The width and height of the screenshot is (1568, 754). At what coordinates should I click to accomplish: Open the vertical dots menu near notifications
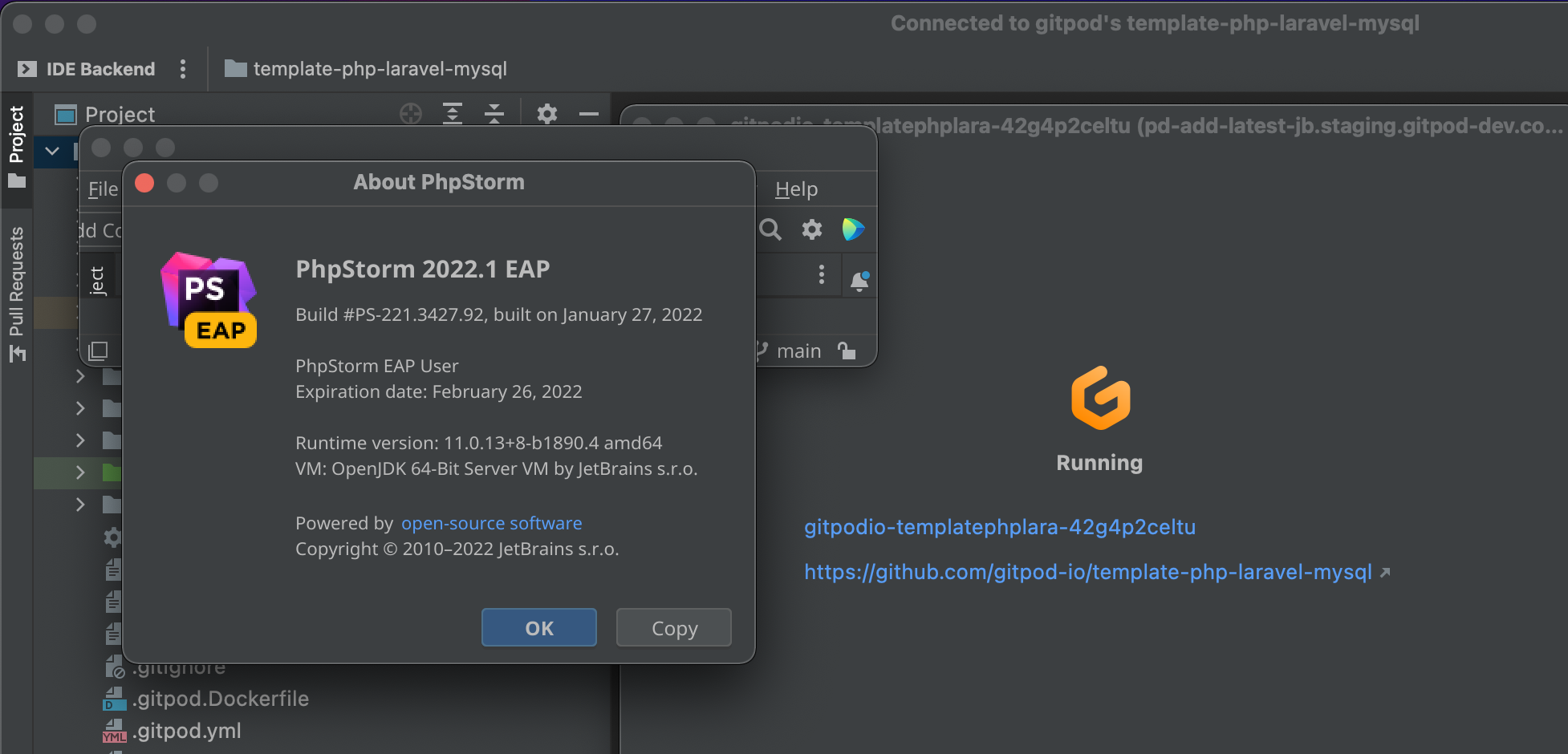click(821, 274)
